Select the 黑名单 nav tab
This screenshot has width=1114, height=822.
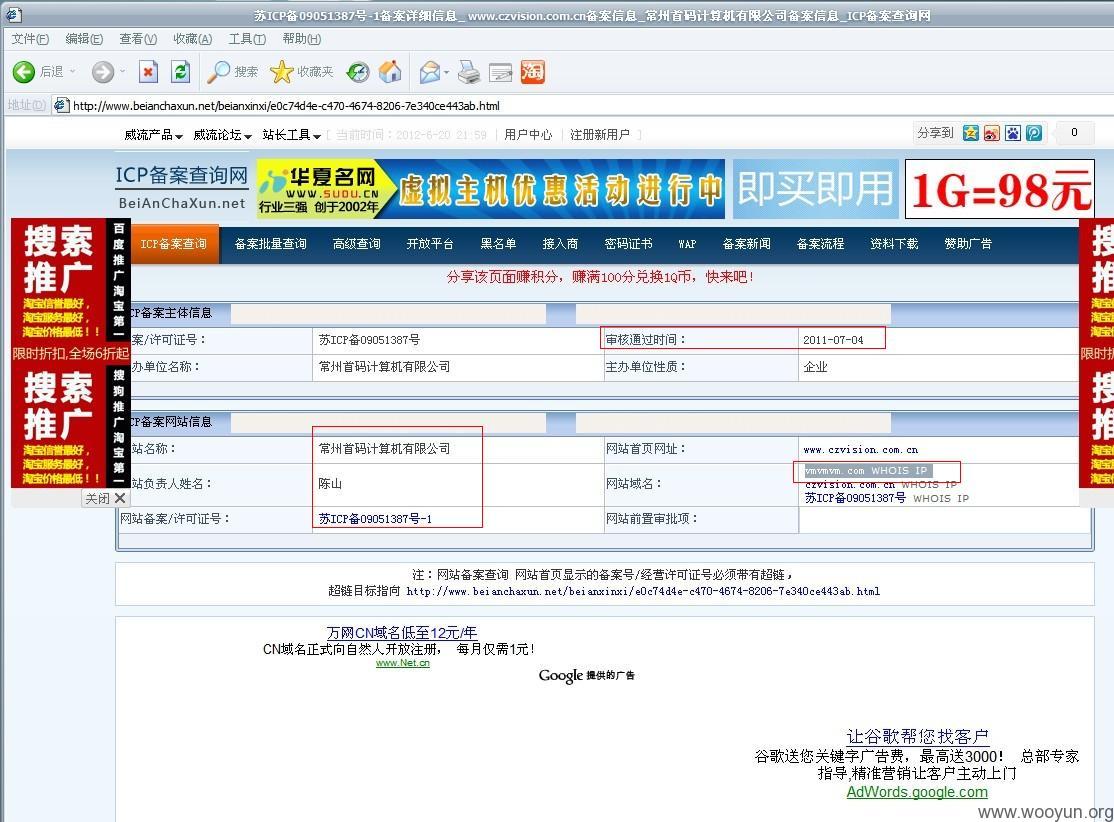498,244
